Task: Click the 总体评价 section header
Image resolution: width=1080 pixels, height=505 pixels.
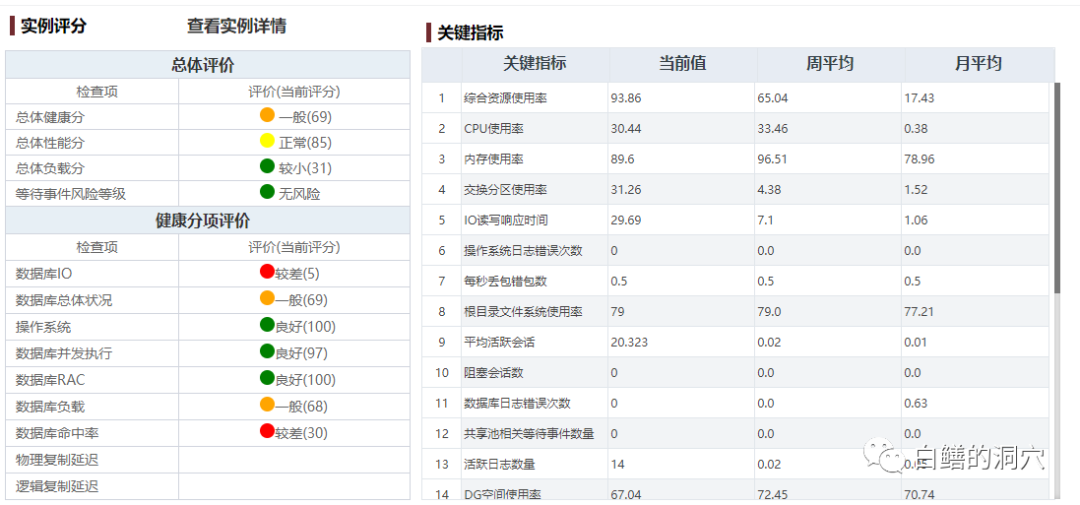Action: 202,65
